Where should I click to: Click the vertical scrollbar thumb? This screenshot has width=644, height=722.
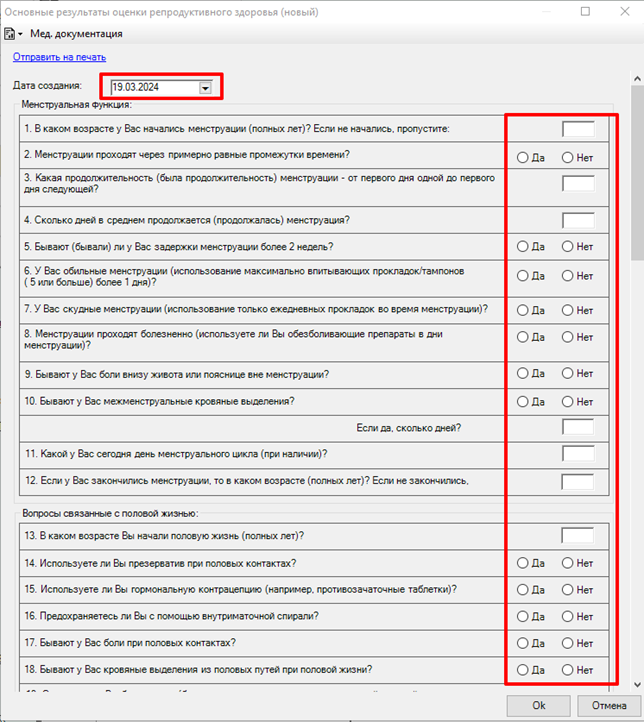click(637, 173)
